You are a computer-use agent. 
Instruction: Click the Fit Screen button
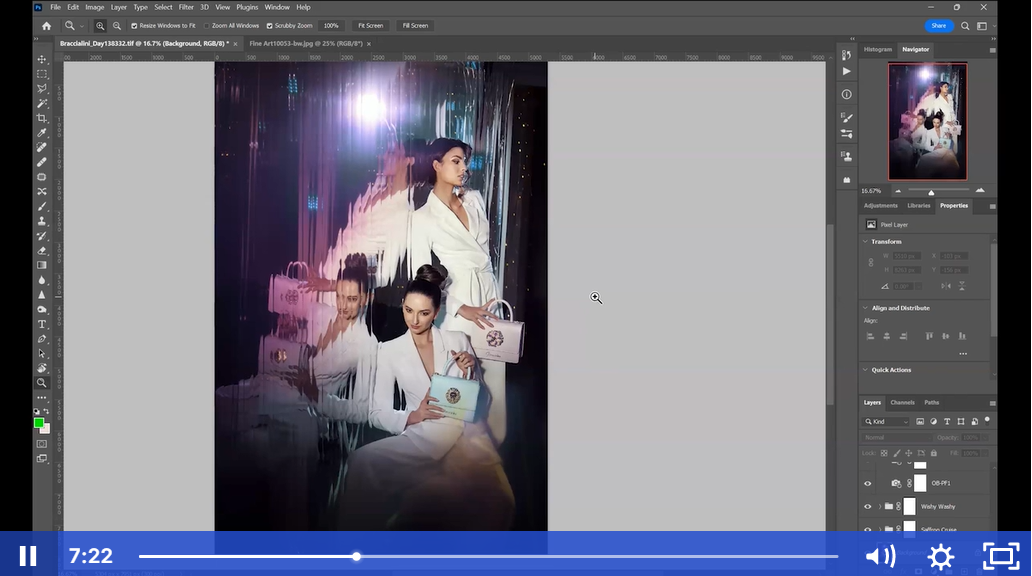(x=370, y=26)
